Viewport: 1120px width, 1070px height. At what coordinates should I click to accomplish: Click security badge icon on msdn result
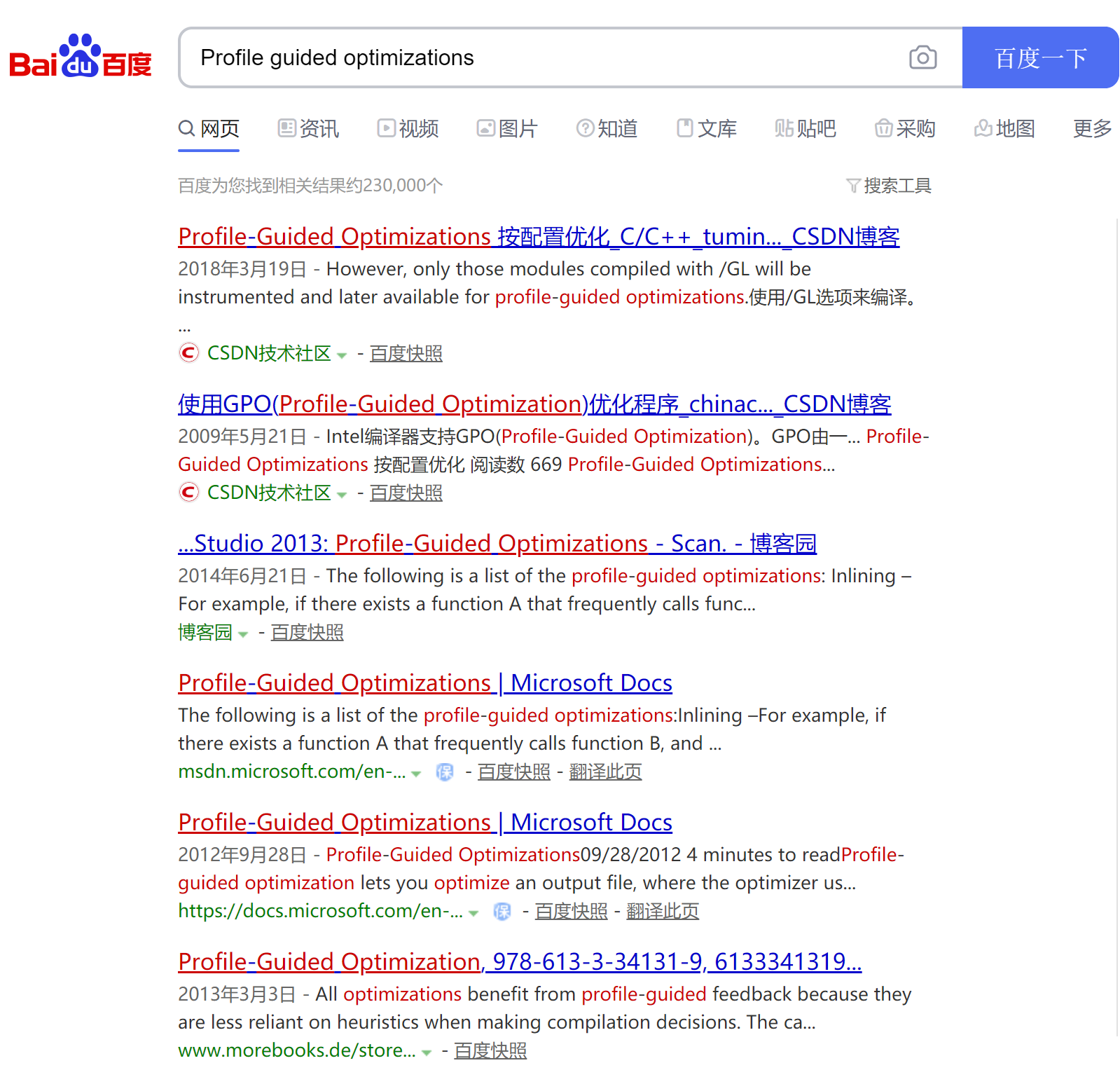click(x=445, y=772)
